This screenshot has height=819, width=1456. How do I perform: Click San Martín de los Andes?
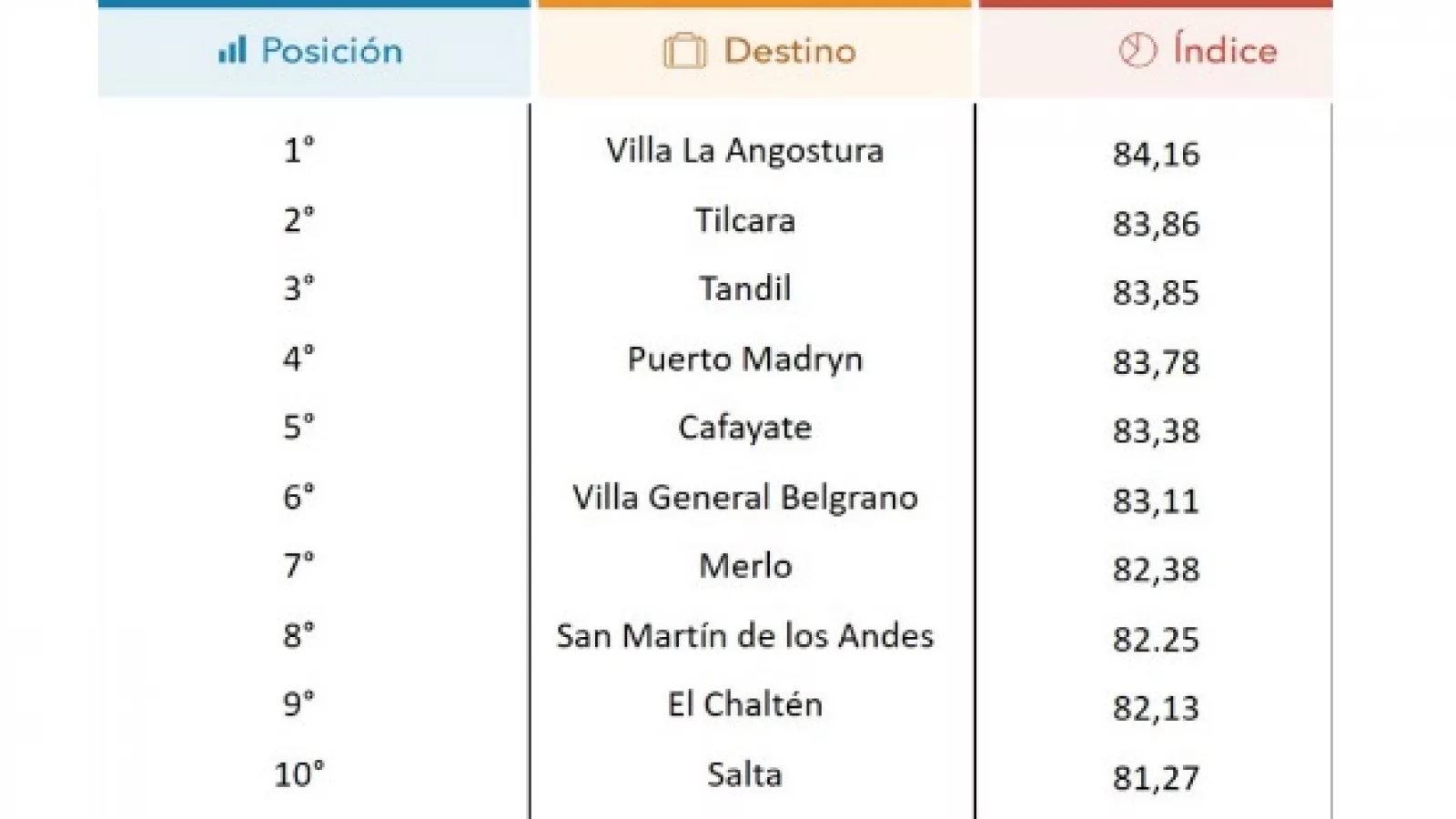tap(744, 636)
